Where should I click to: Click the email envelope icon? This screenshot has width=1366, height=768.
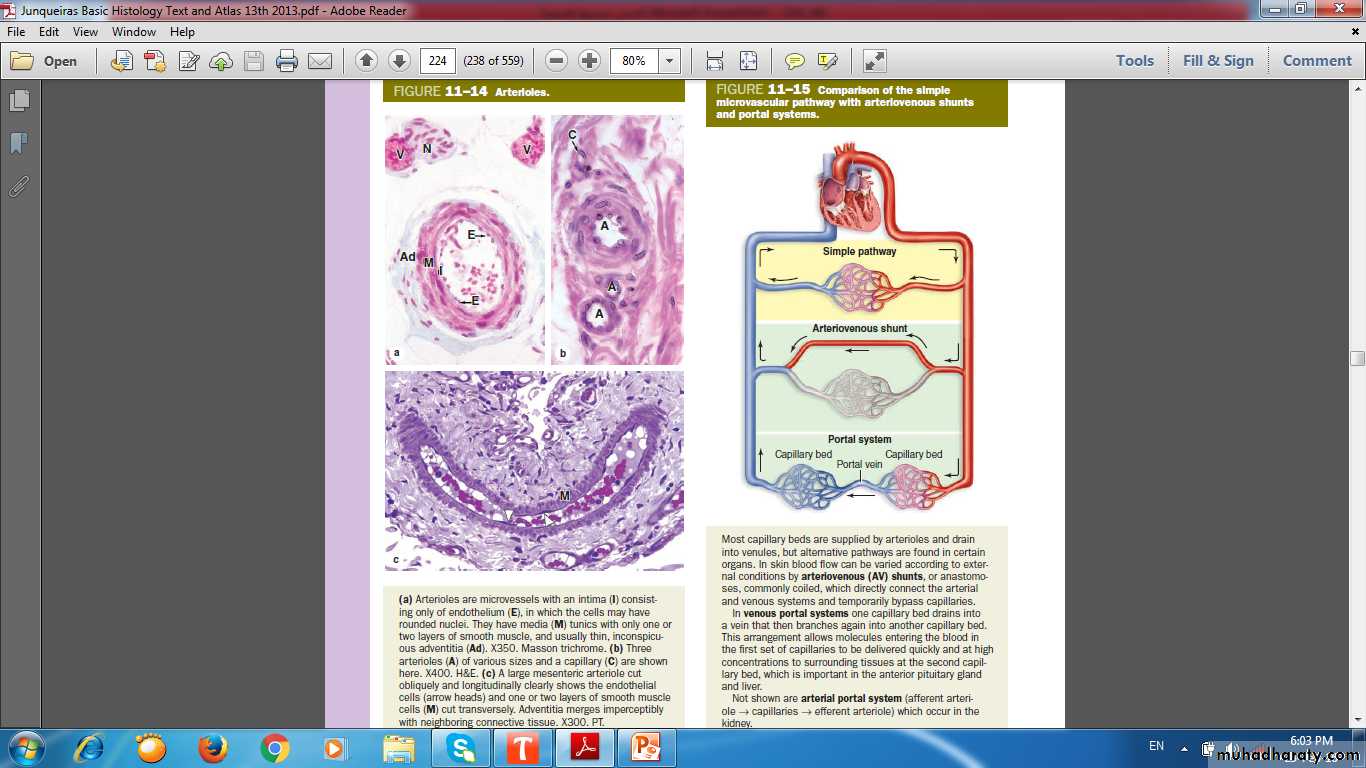(320, 61)
